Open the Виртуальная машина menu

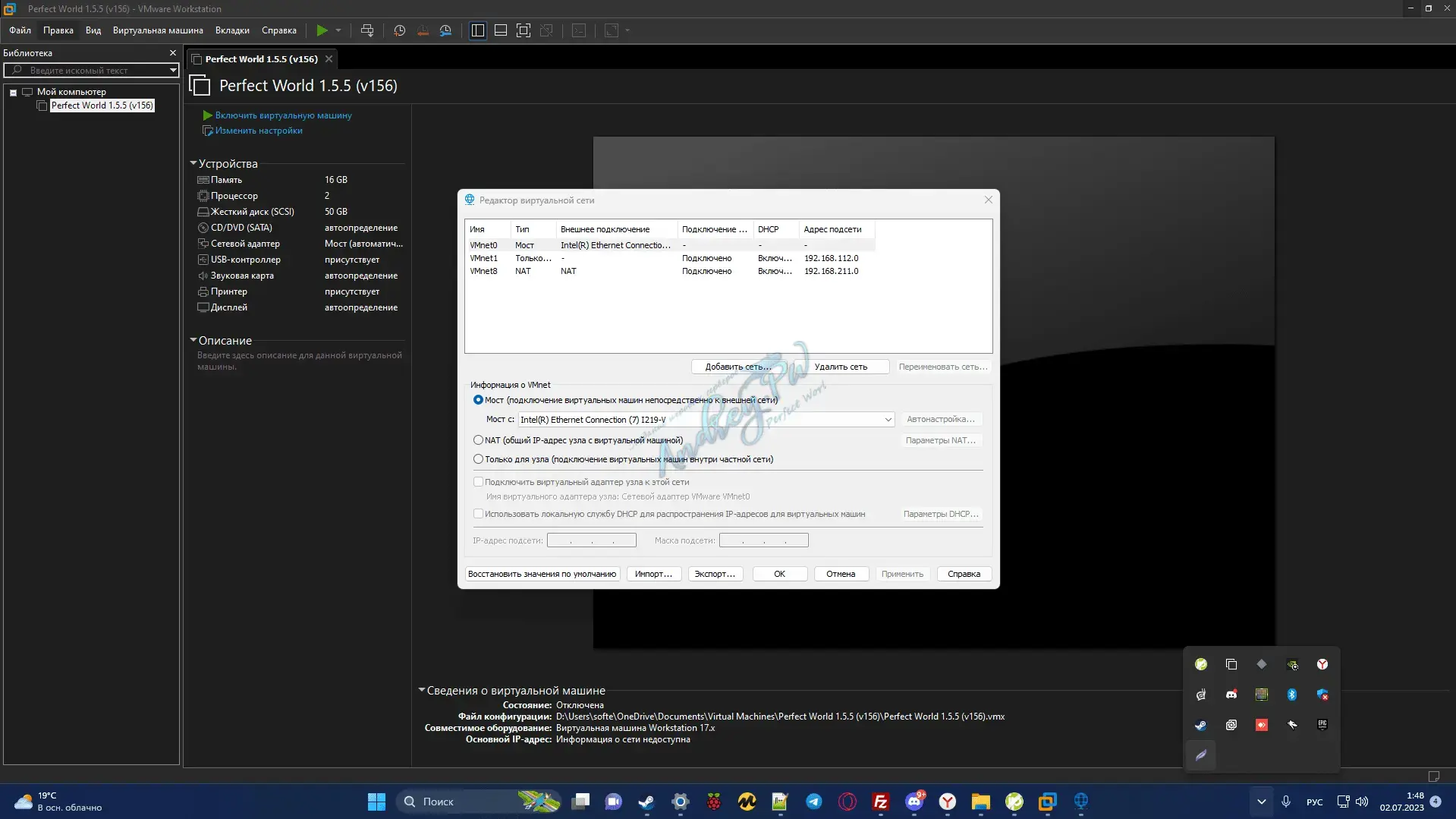coord(158,30)
